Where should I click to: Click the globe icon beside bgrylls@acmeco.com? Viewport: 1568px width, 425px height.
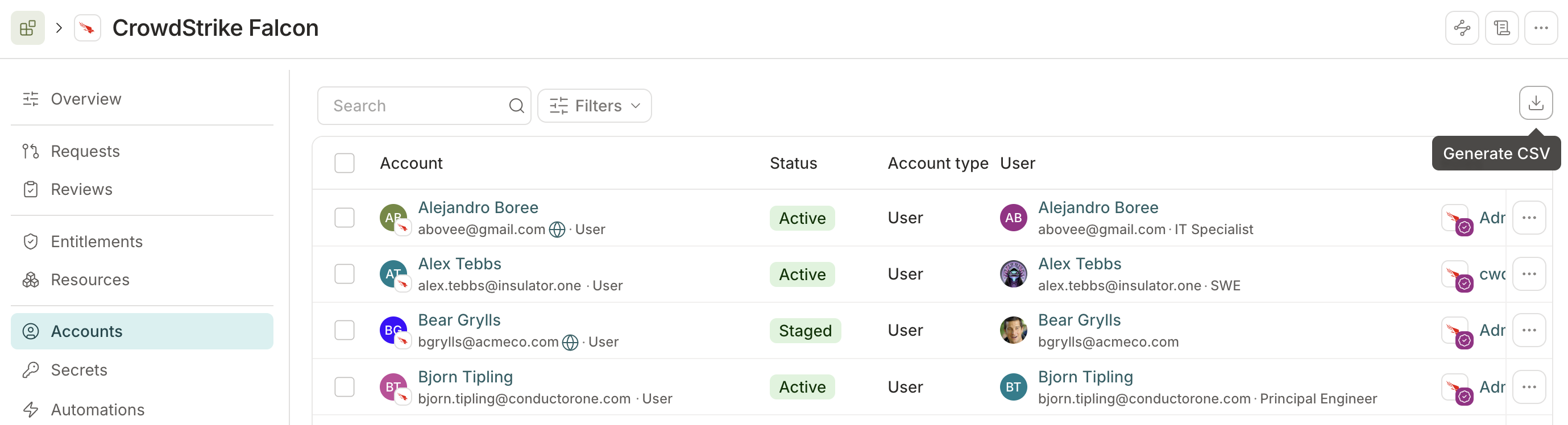coord(570,342)
